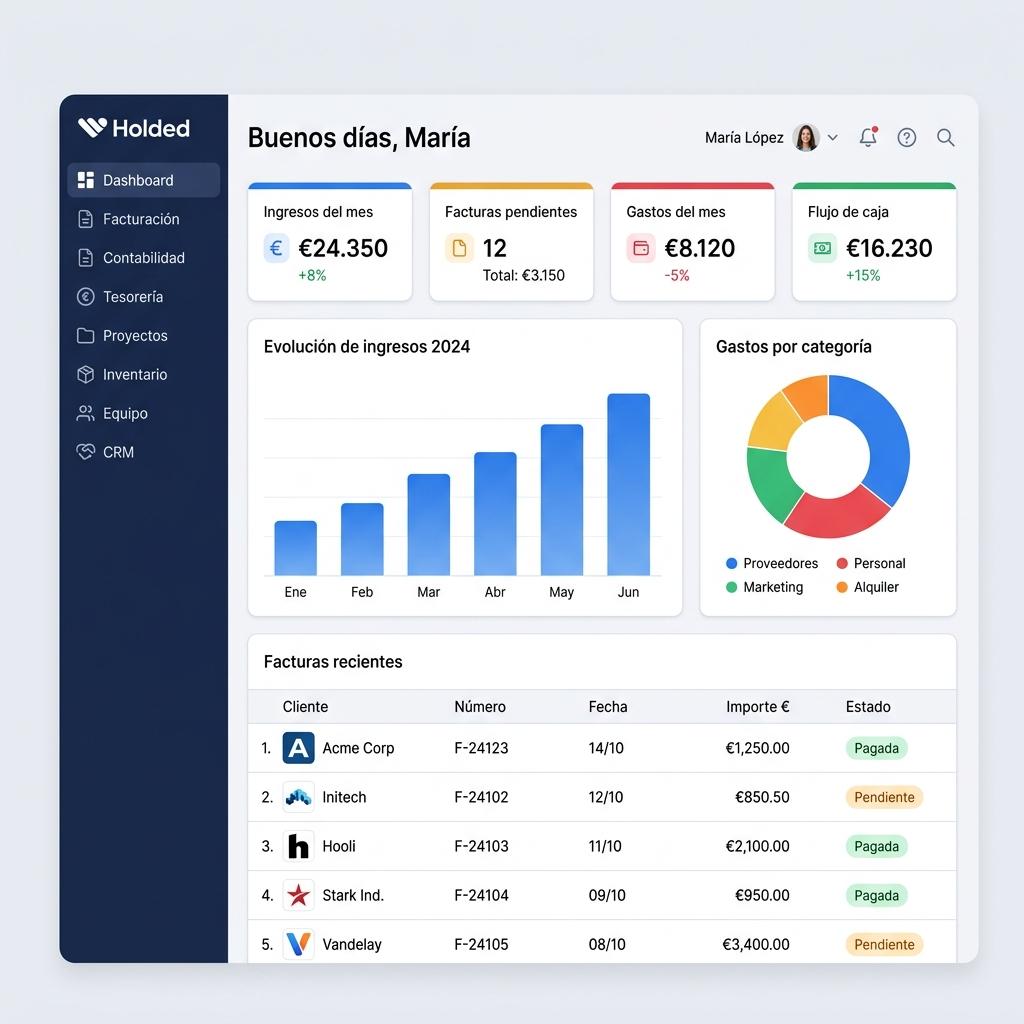Screen dimensions: 1024x1024
Task: Sort the table by Importe column
Action: pyautogui.click(x=758, y=707)
